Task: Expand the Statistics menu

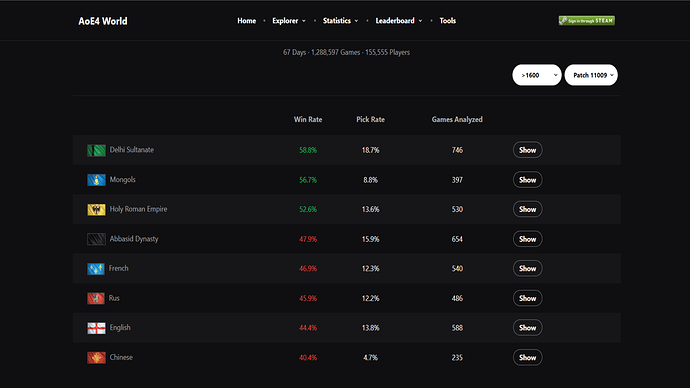Action: [340, 21]
